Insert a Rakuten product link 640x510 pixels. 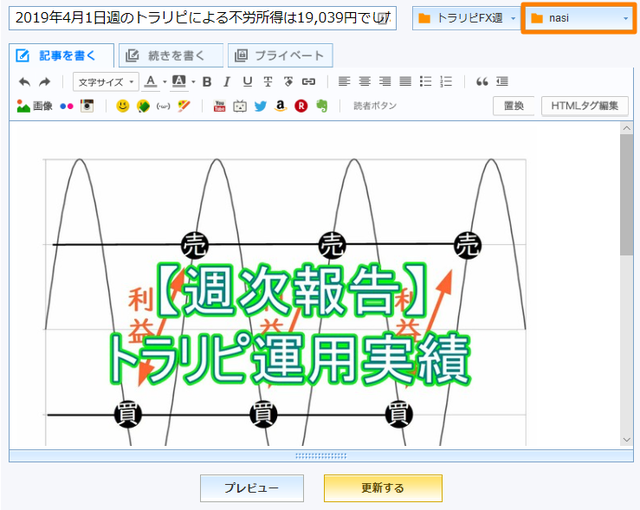tap(301, 106)
